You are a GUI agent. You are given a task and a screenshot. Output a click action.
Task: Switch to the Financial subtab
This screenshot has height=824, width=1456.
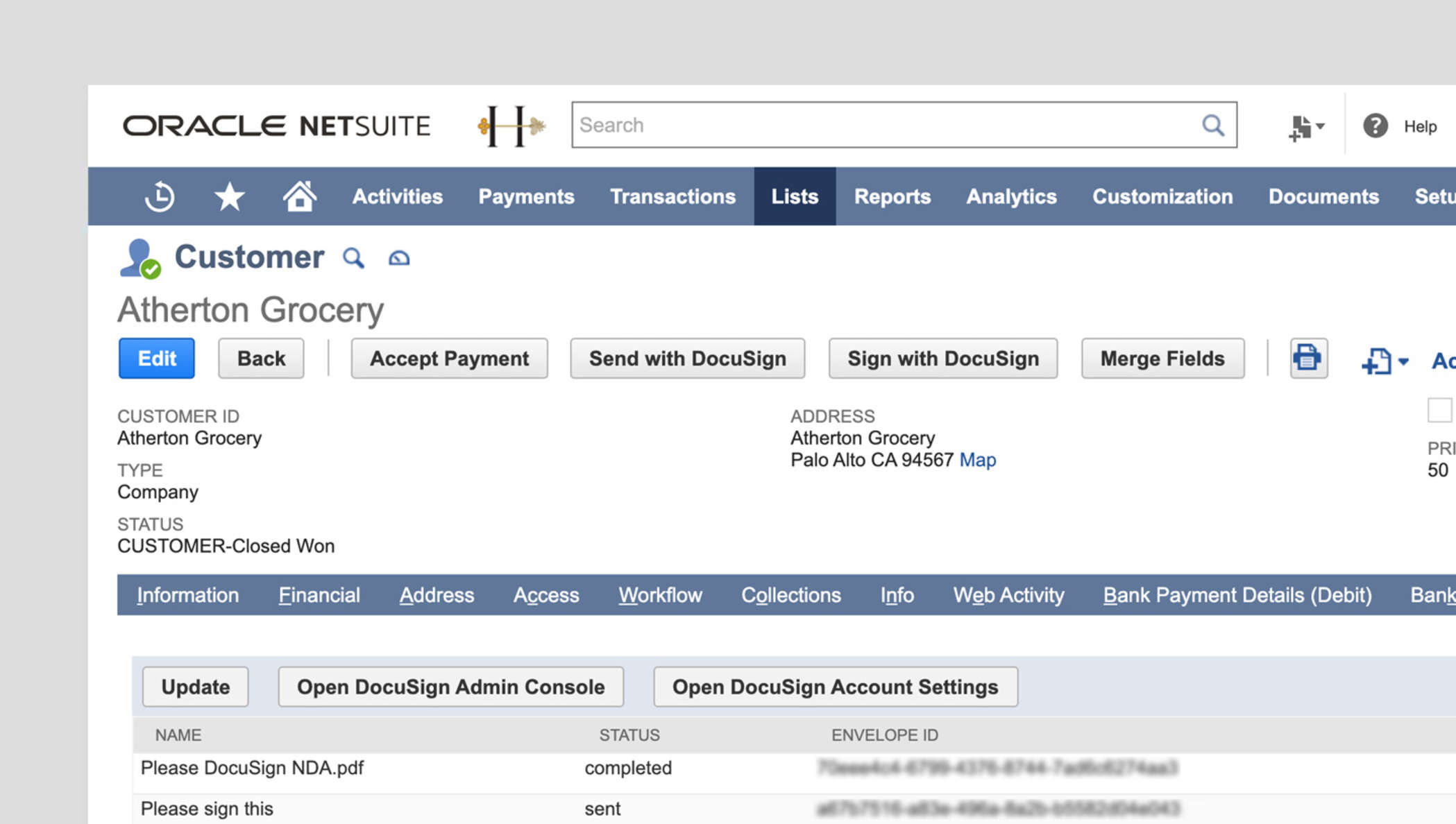point(319,595)
